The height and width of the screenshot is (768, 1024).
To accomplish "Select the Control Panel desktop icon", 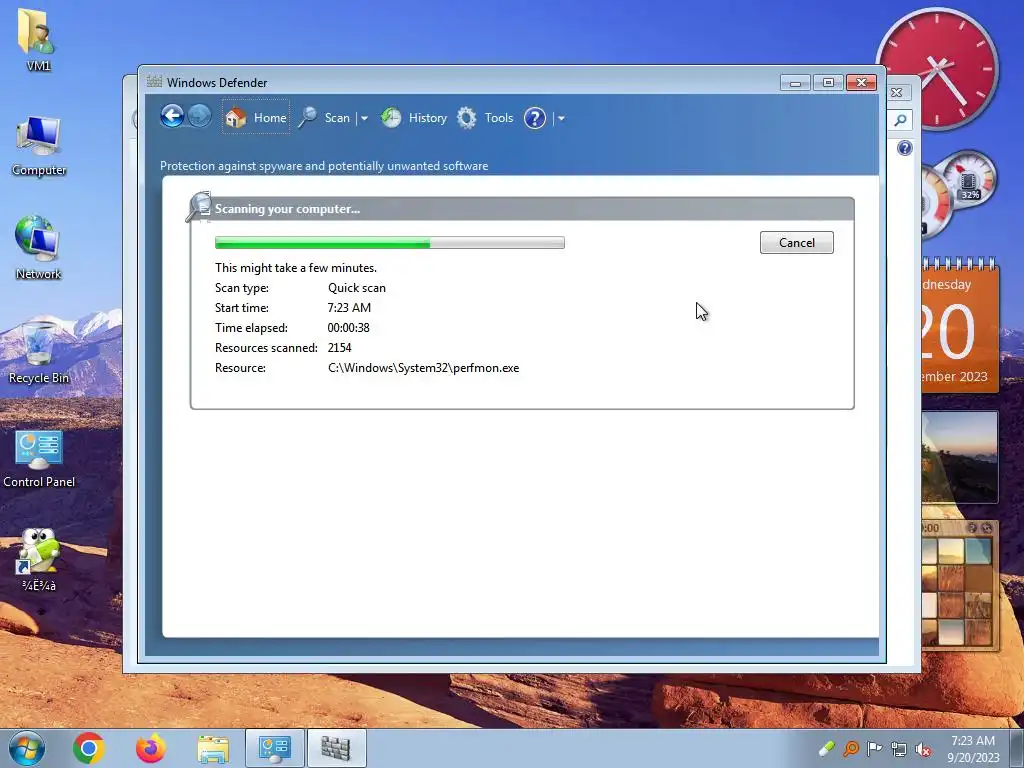I will click(x=39, y=458).
